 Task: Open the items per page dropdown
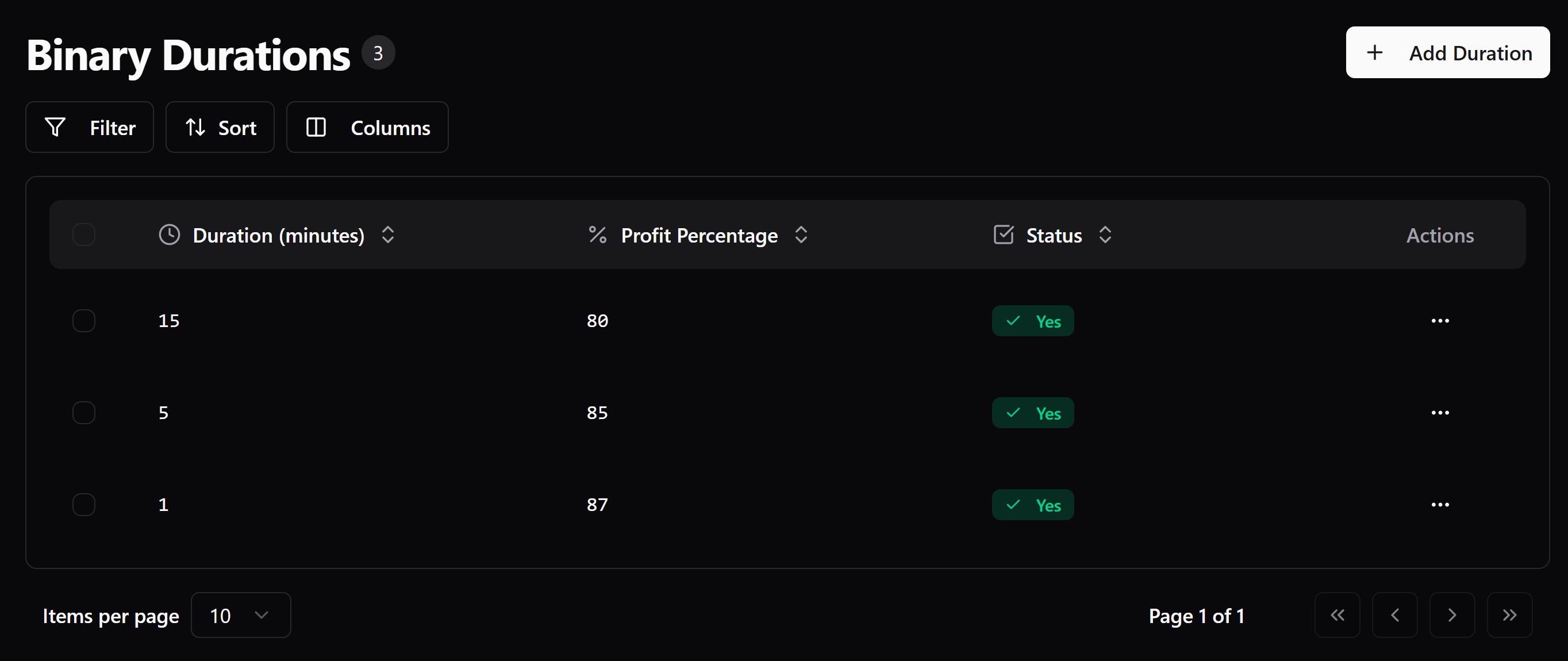tap(240, 616)
